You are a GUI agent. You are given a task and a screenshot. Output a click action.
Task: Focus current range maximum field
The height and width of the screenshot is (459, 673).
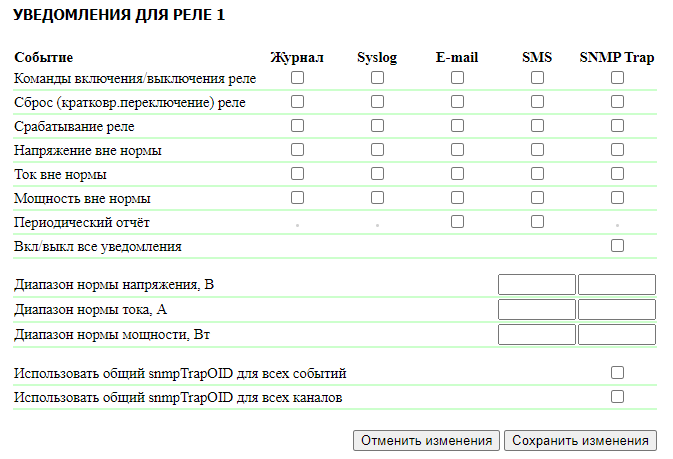pos(616,309)
